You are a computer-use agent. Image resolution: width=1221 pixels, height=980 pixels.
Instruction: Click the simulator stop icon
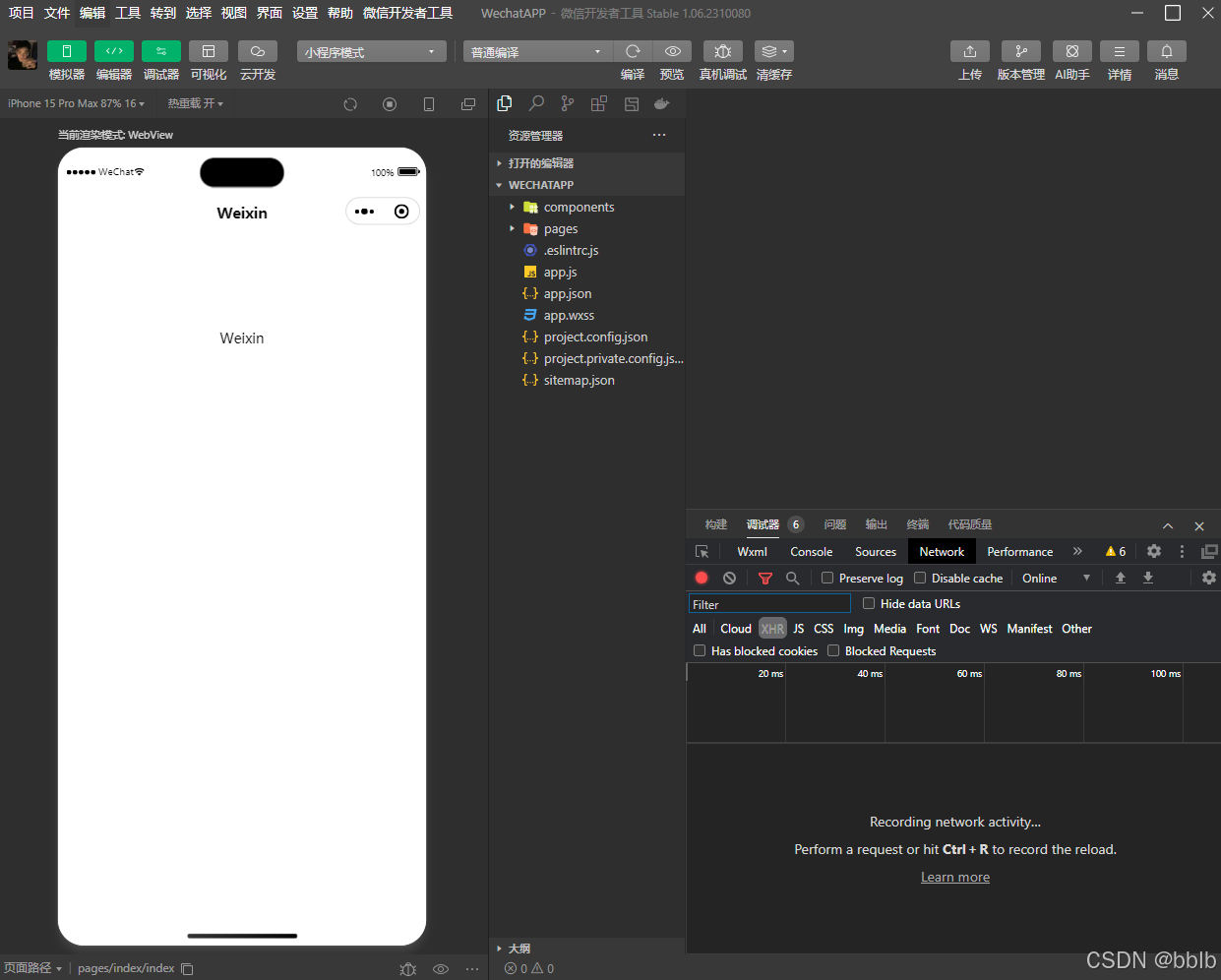pos(390,104)
